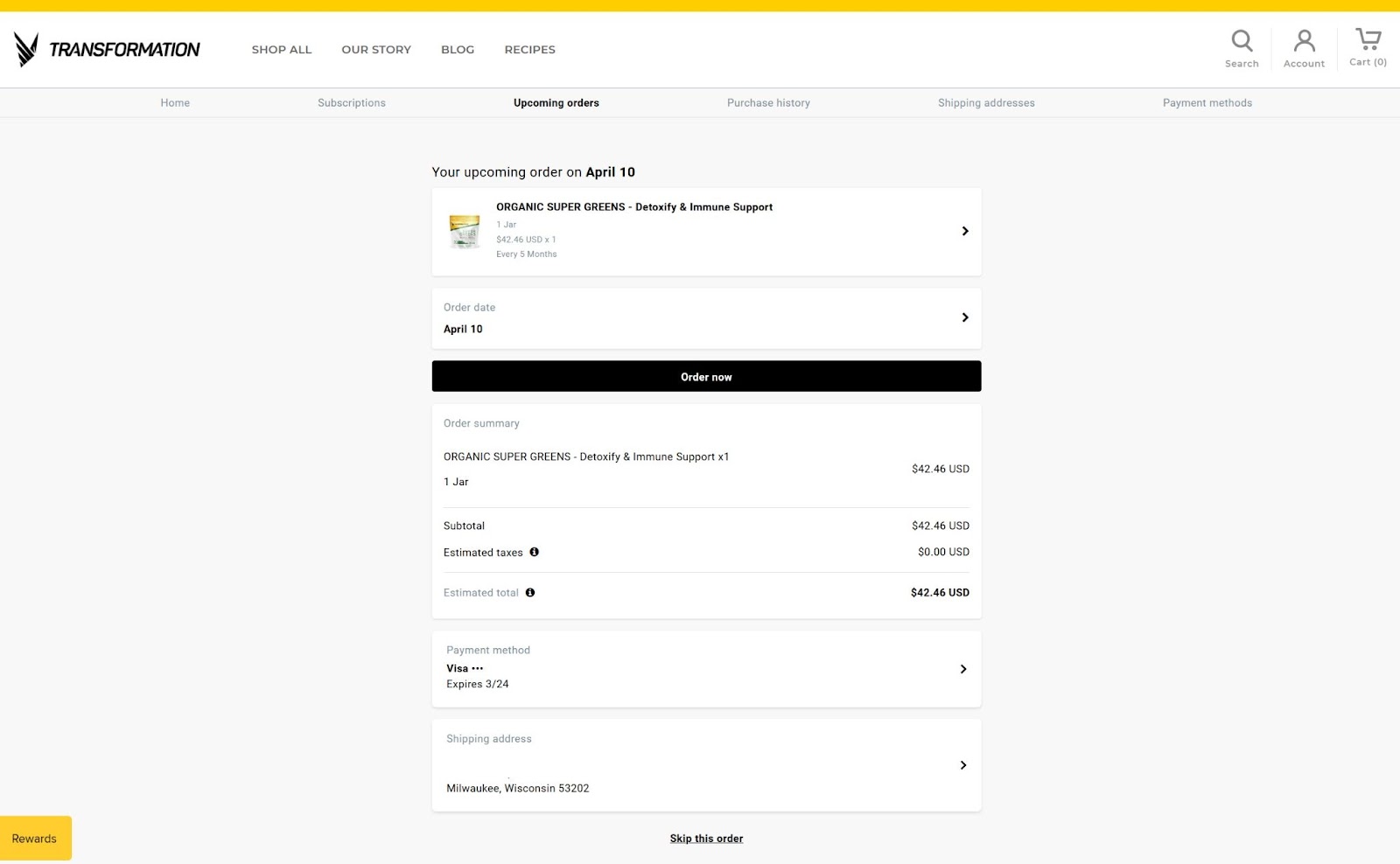Screen dimensions: 1400x864
Task: Expand the Payment method chevron
Action: click(x=963, y=669)
